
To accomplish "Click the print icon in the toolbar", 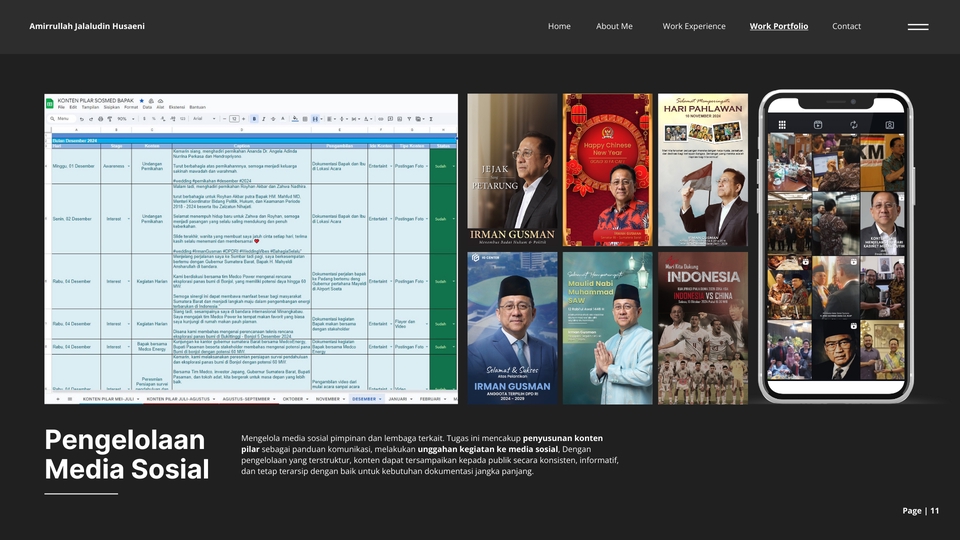I will [x=100, y=119].
